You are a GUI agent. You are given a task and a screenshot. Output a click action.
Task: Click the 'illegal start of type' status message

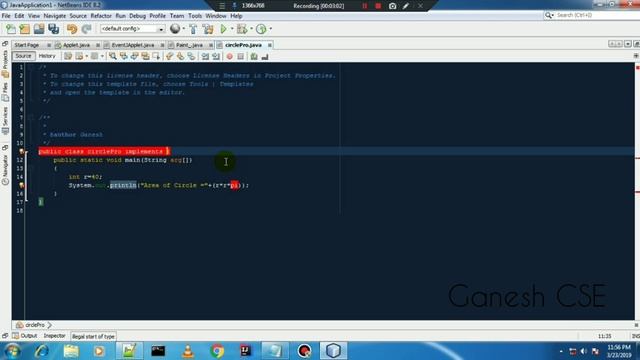tap(93, 336)
